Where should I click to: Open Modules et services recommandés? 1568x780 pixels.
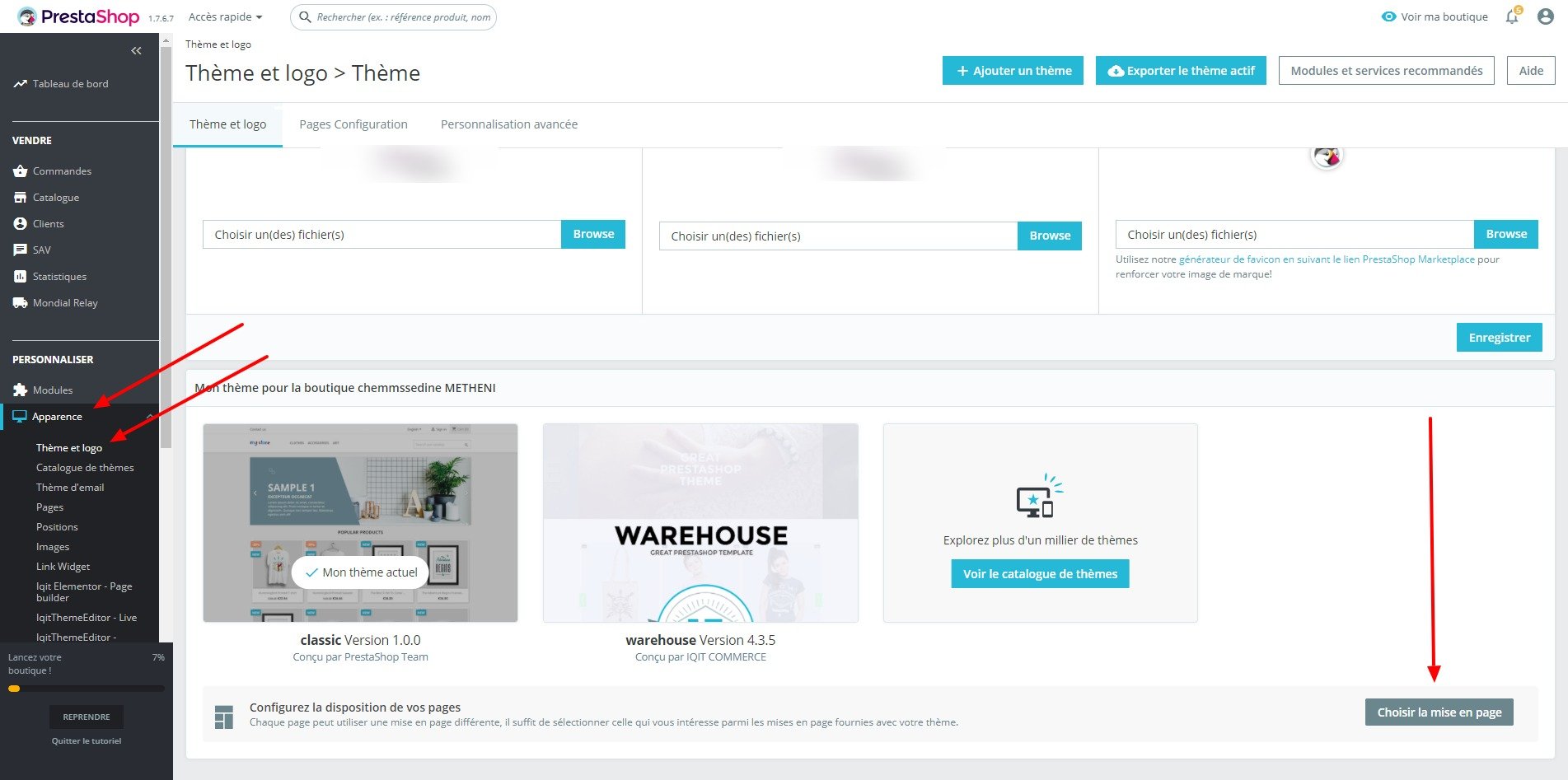(1387, 71)
